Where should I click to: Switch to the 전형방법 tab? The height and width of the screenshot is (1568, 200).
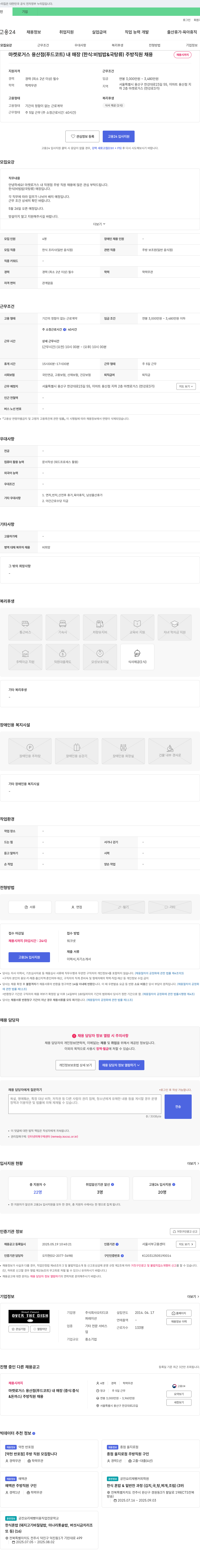(x=154, y=45)
